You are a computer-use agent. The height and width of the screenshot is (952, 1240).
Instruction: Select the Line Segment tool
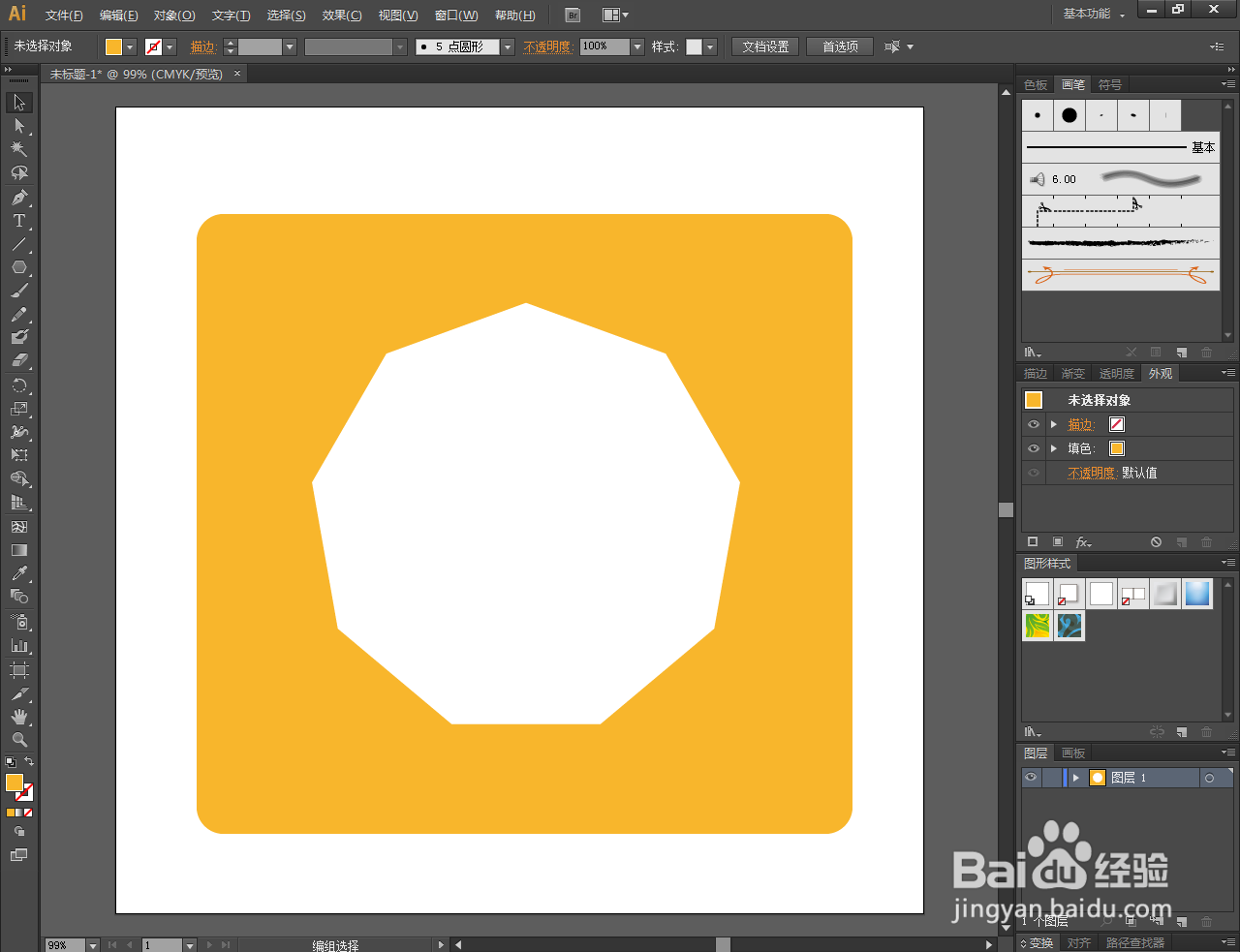coord(19,244)
